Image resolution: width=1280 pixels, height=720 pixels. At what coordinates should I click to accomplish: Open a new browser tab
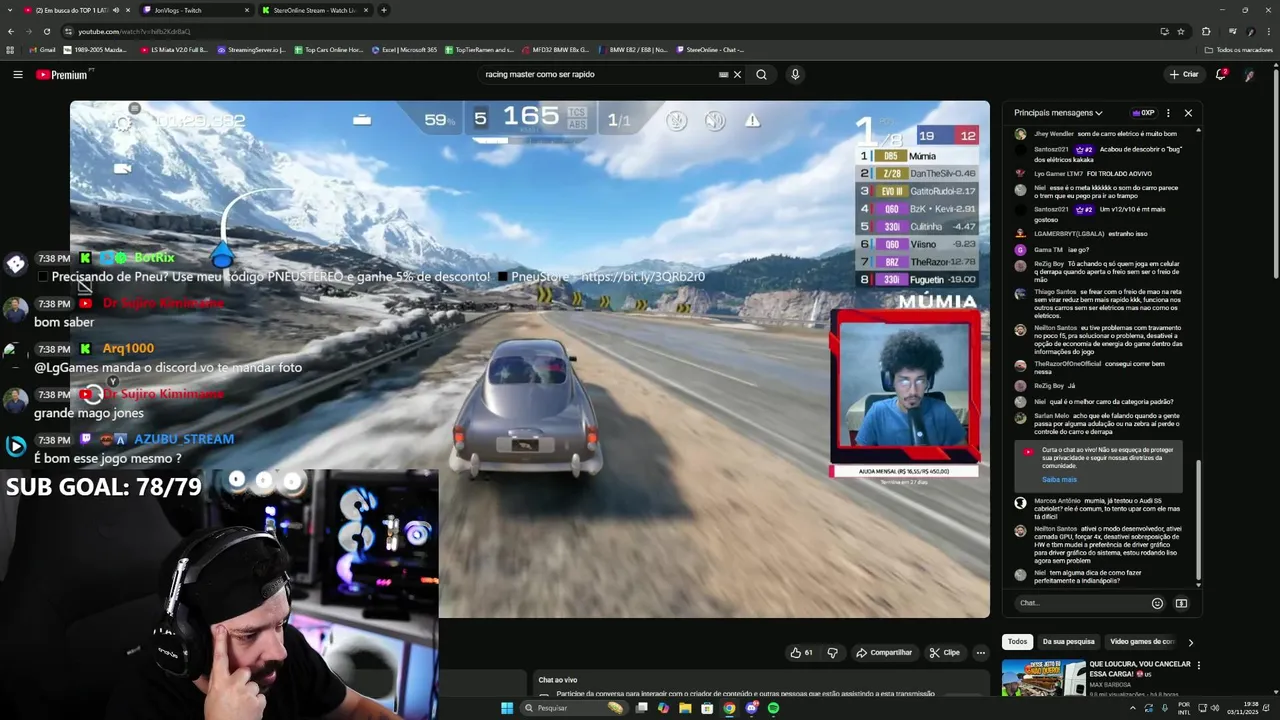point(383,10)
